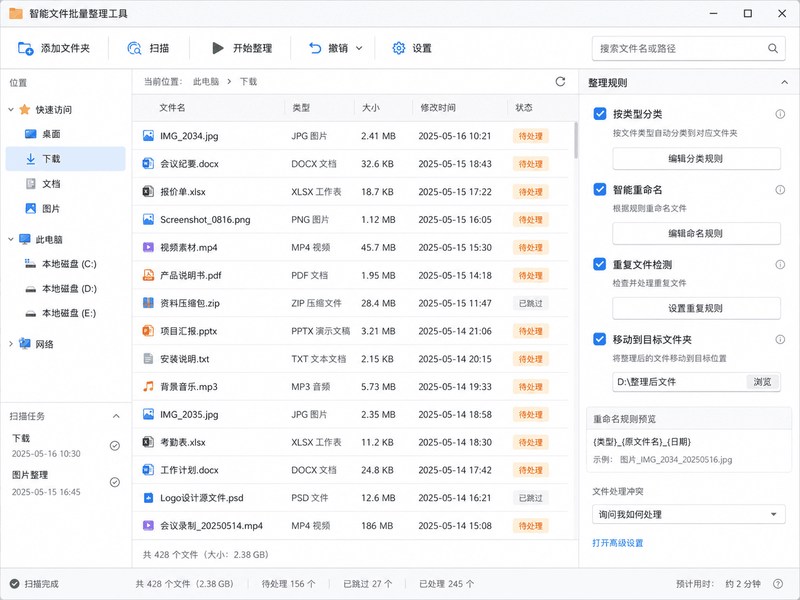The height and width of the screenshot is (600, 800).
Task: Click 待处理 156 个 in status bar
Action: click(288, 584)
